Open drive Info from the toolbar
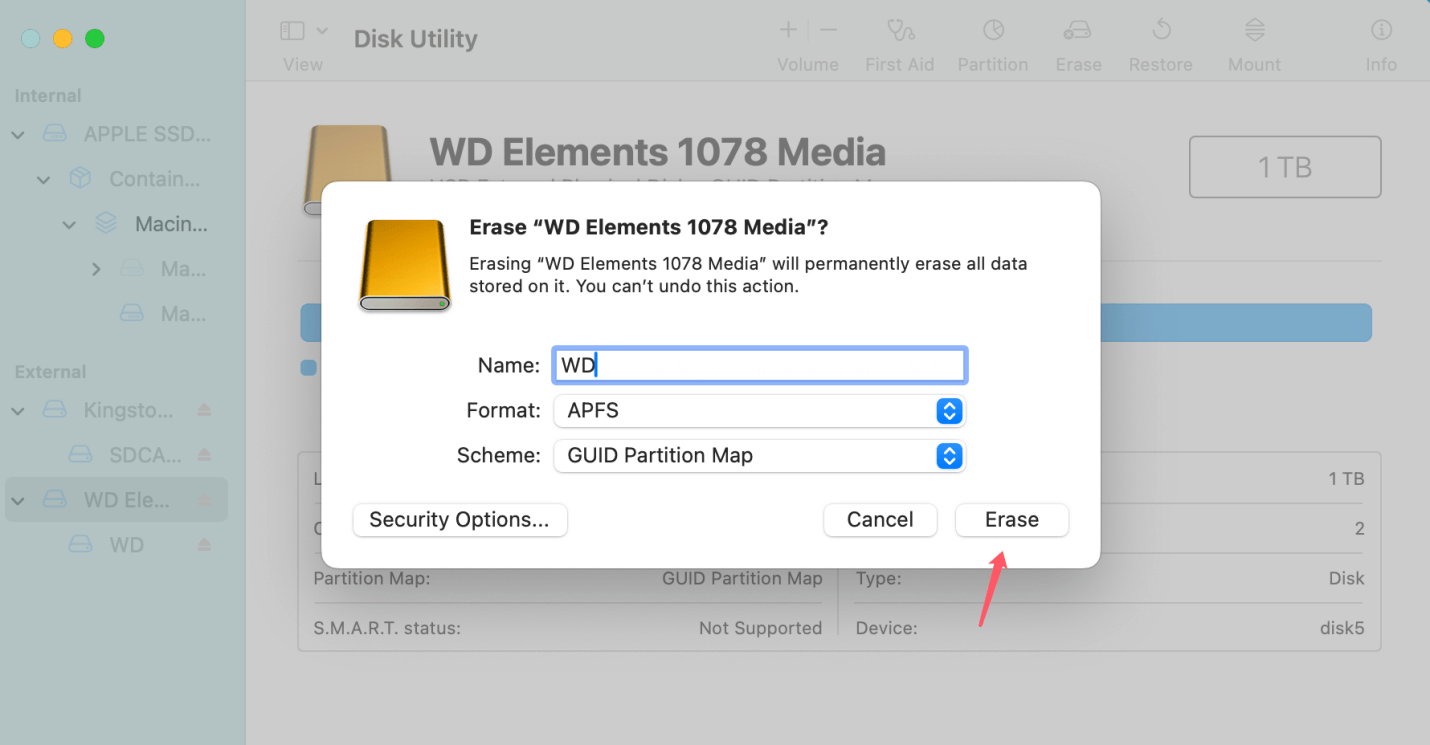The image size is (1430, 745). pos(1380,40)
